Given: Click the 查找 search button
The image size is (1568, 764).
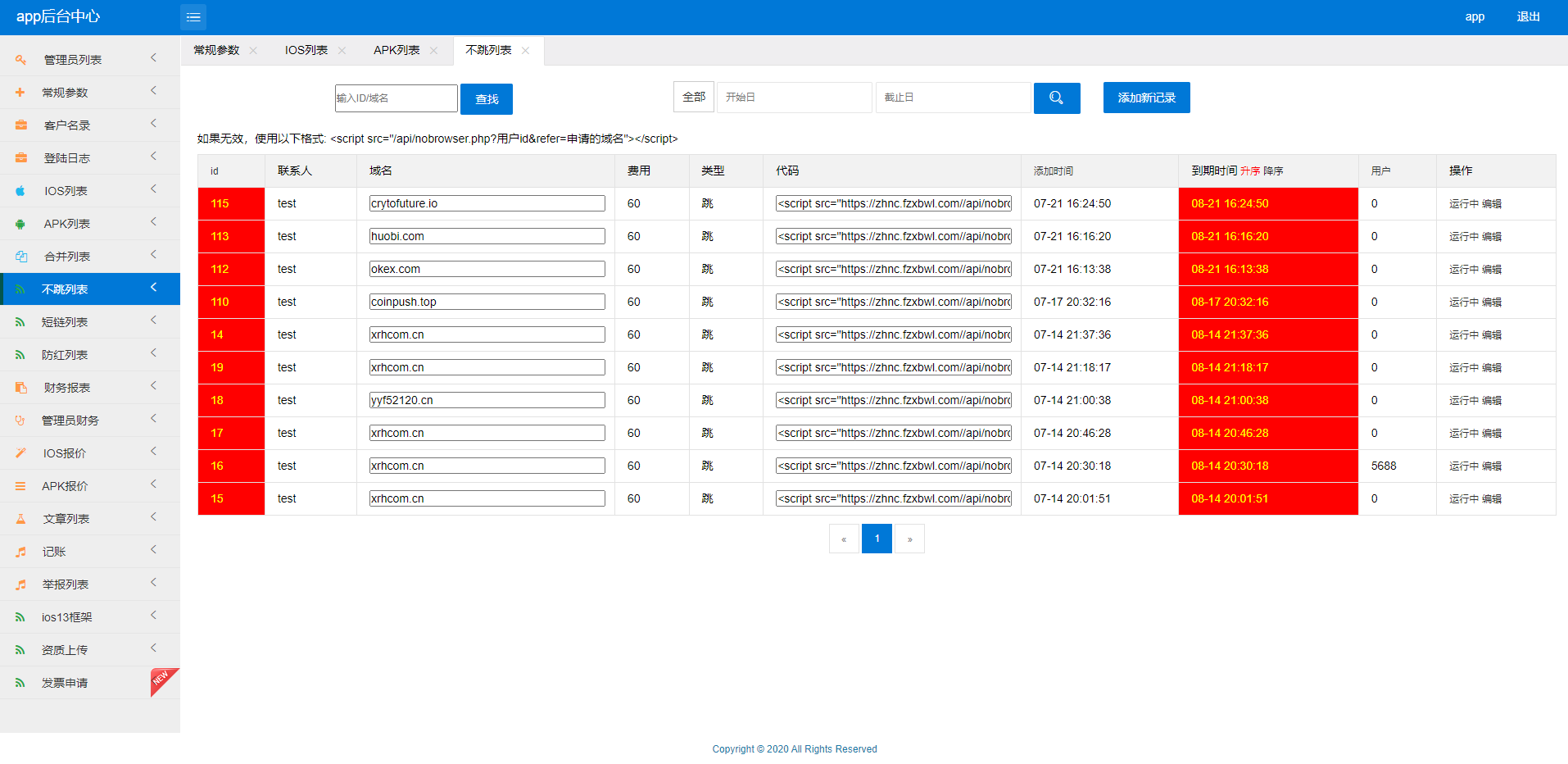Looking at the screenshot, I should [486, 99].
